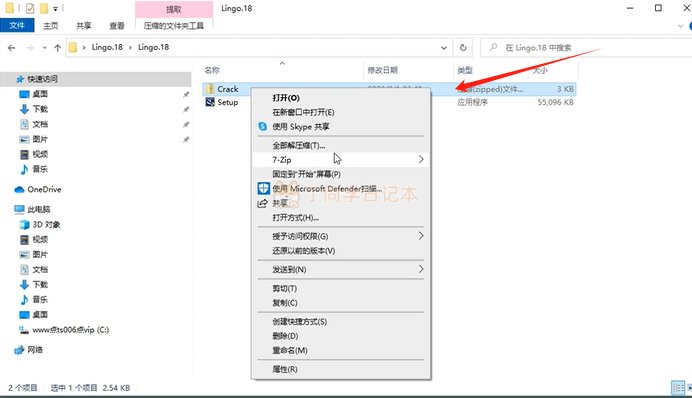Click the breadcrumb chevron between Lingo.18 folders
This screenshot has height=398, width=692.
pyautogui.click(x=130, y=48)
